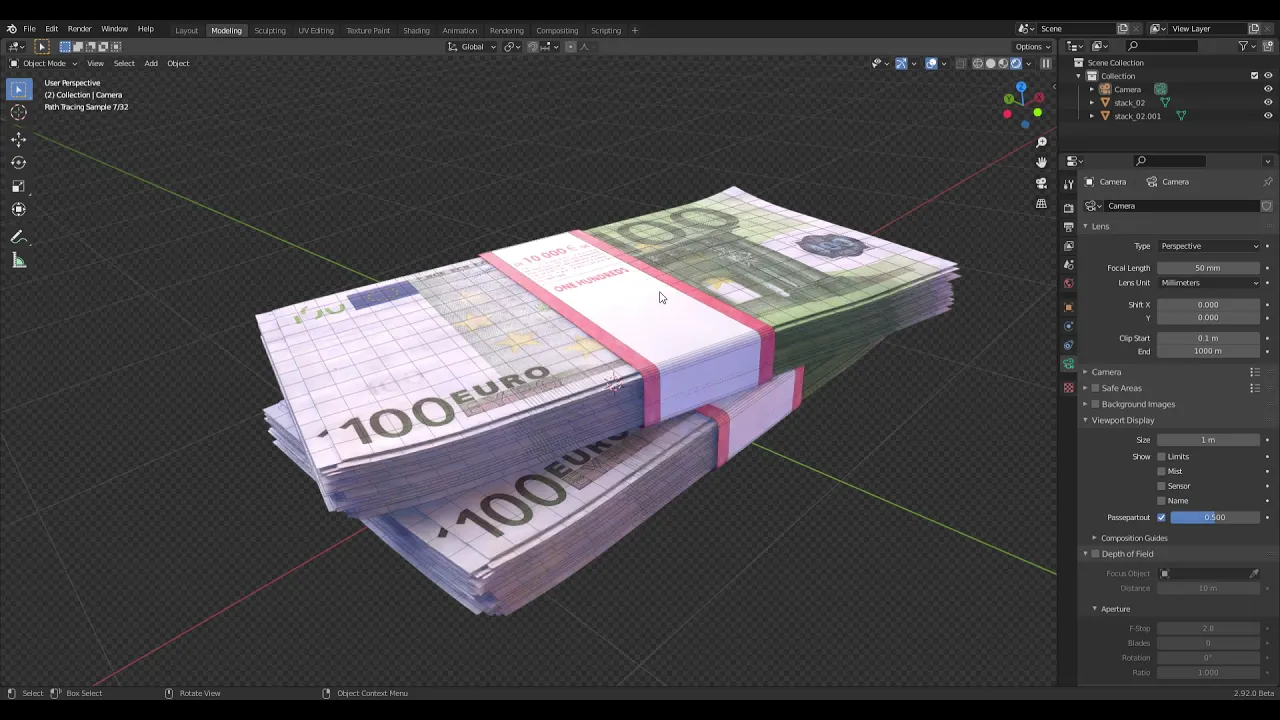Open the World properties tab

point(1069,284)
